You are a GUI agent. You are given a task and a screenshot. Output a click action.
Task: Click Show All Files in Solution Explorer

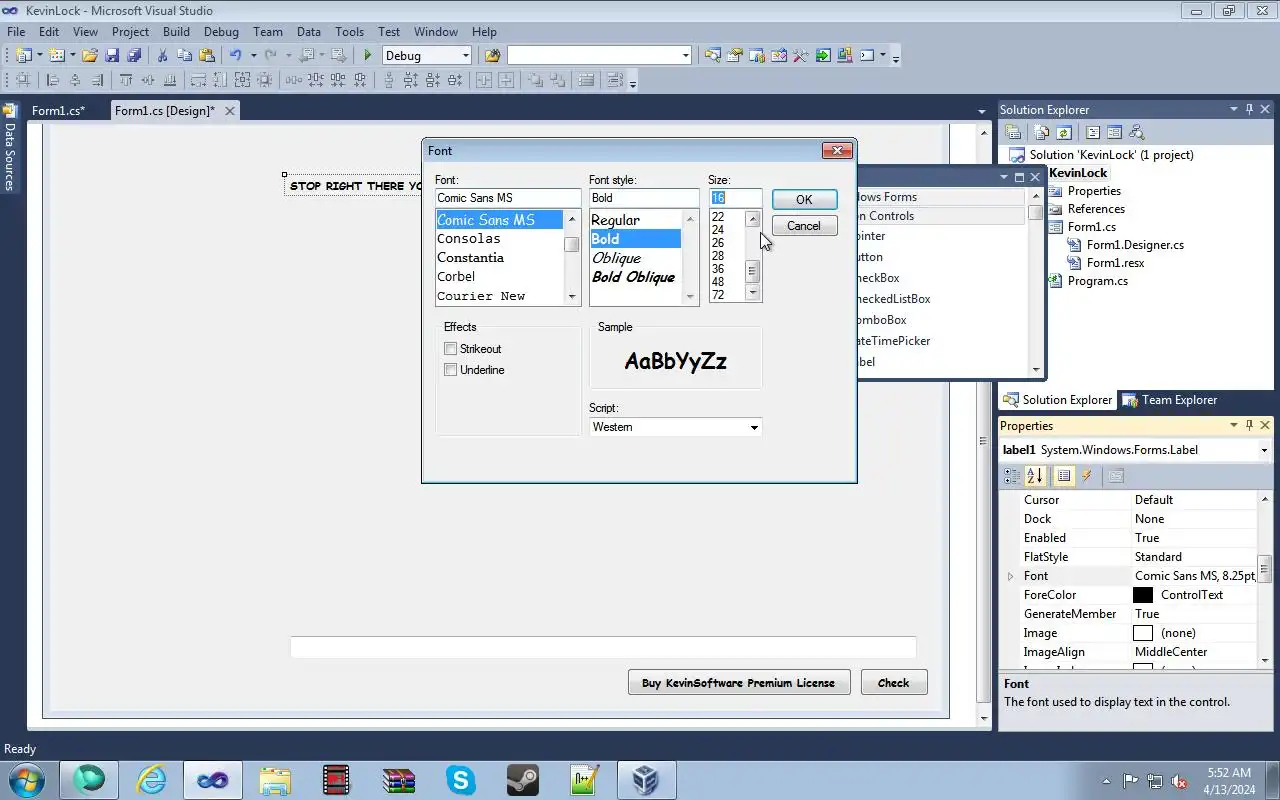(x=1042, y=132)
